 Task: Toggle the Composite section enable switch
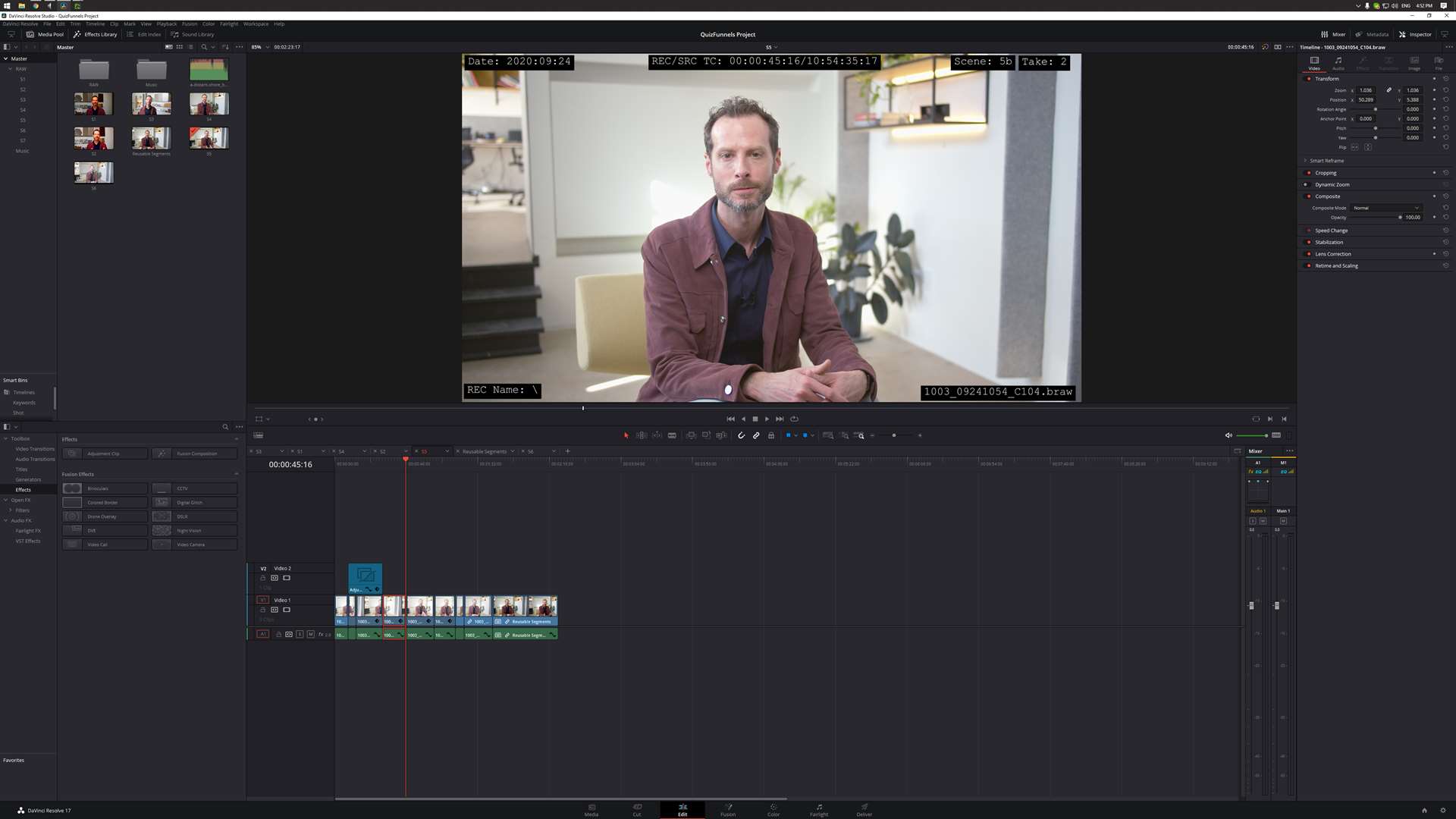(1309, 196)
